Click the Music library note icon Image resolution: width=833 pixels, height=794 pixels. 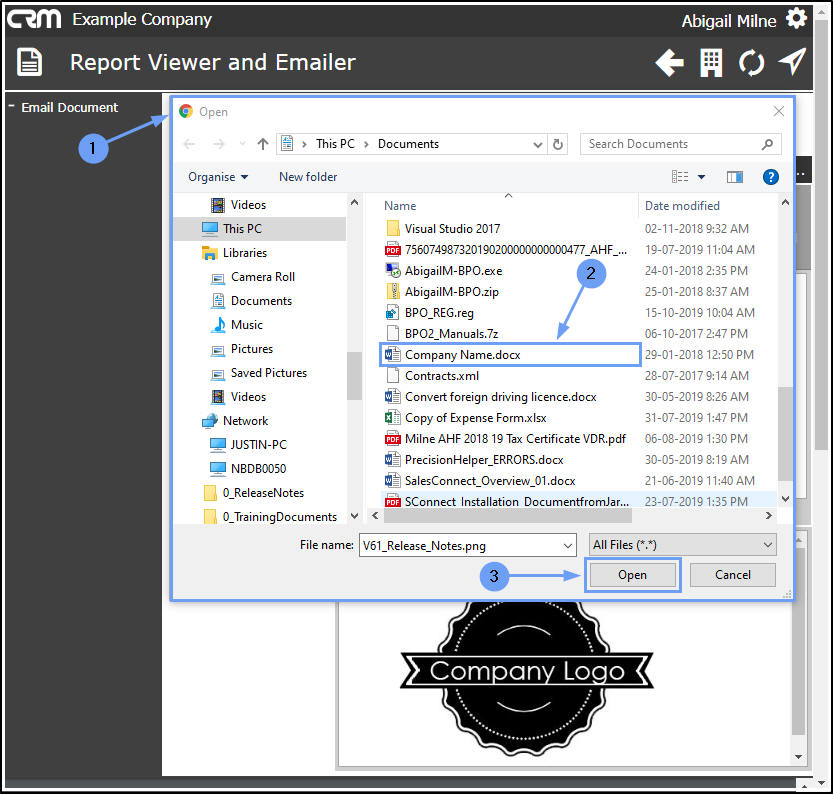click(218, 325)
